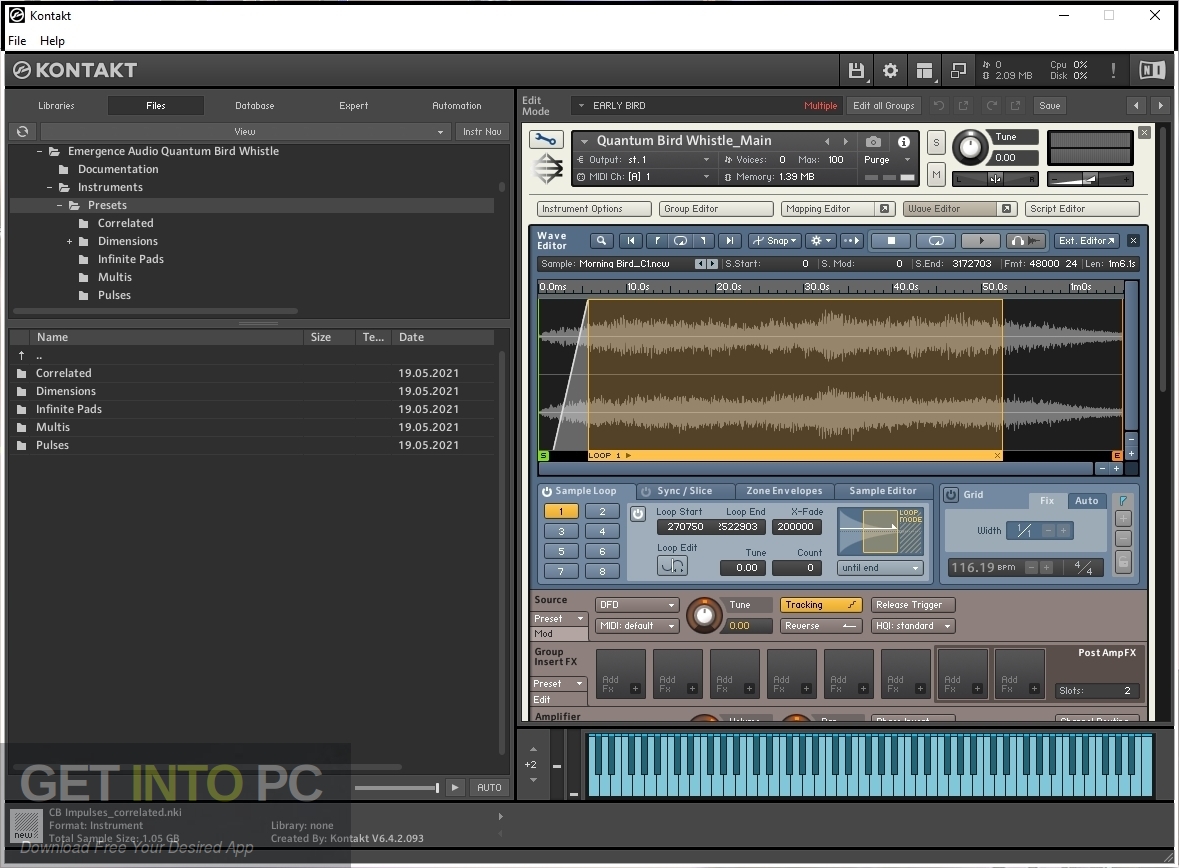The image size is (1179, 868).
Task: Open wave editor gear command menu
Action: click(820, 241)
